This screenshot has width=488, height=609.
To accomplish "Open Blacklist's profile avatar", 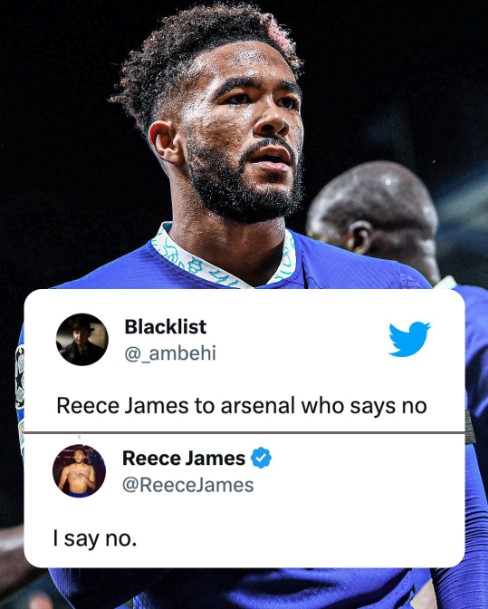I will point(82,339).
